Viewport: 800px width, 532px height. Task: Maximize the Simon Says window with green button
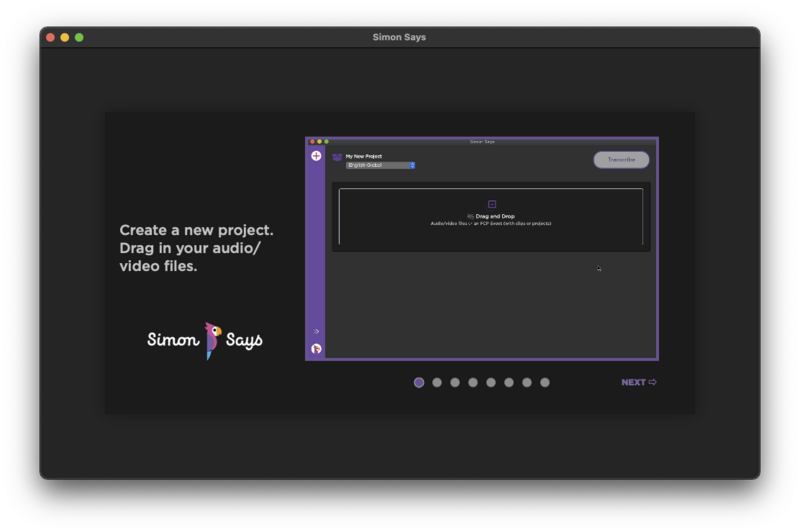79,37
